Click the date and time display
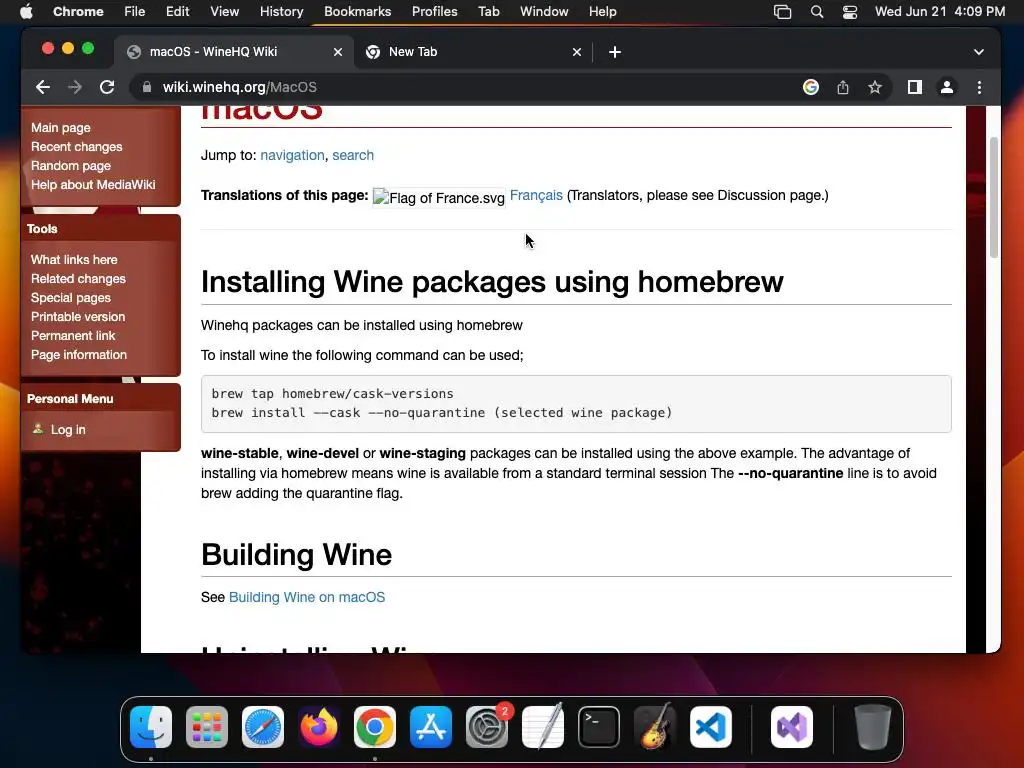 click(x=940, y=12)
